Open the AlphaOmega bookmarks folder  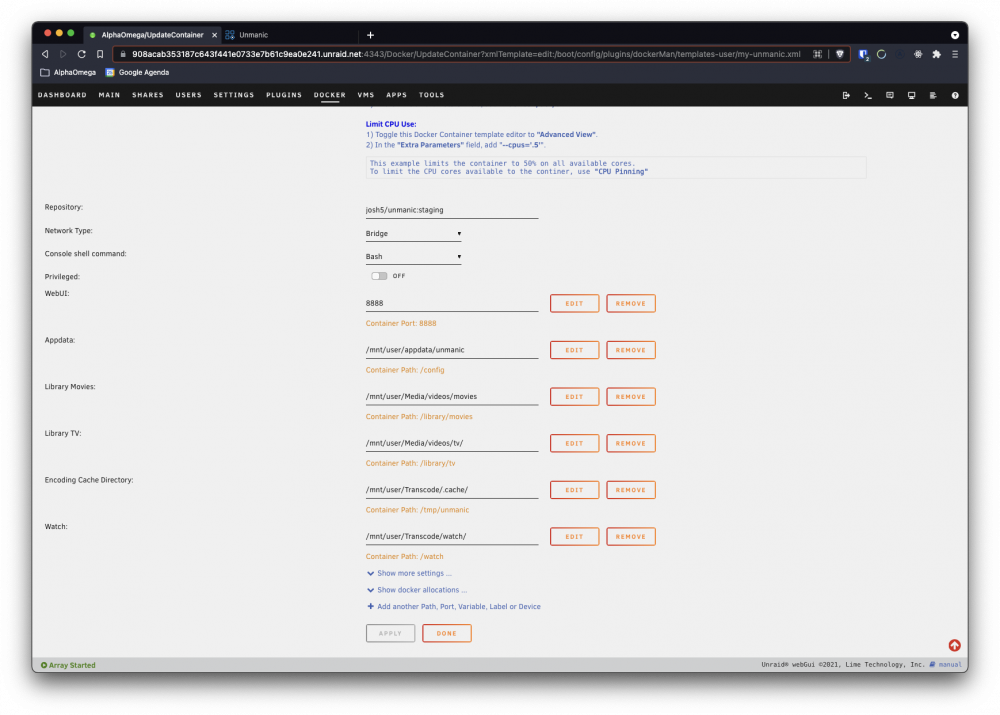pyautogui.click(x=68, y=73)
